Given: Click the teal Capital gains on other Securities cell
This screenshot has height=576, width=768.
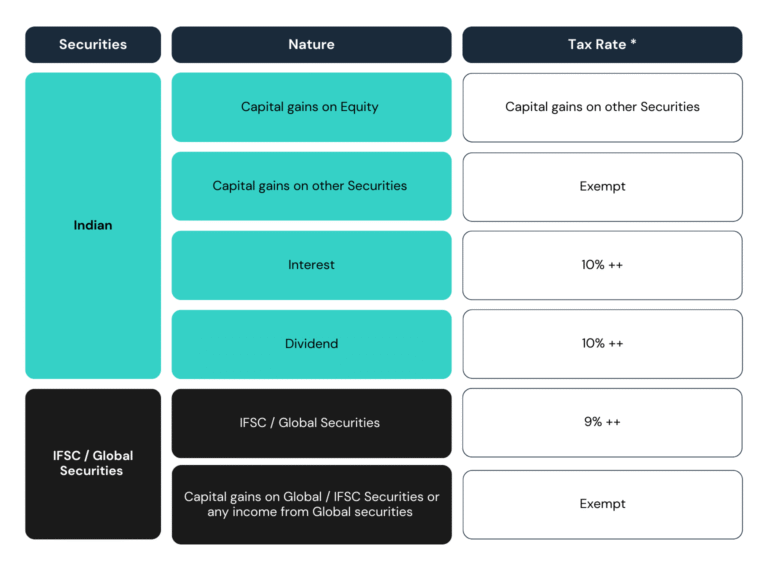Looking at the screenshot, I should (311, 186).
